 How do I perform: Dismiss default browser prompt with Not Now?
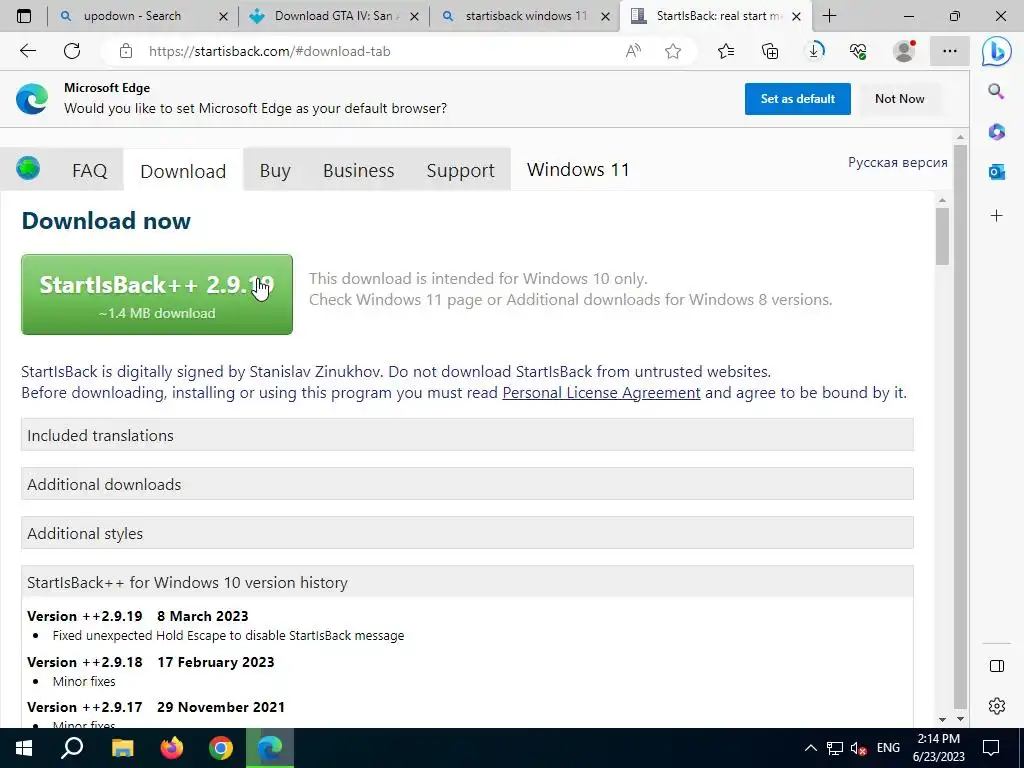(899, 99)
